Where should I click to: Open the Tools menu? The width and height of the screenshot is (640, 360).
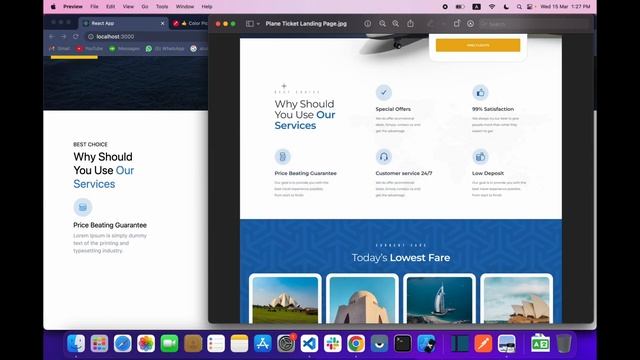162,7
